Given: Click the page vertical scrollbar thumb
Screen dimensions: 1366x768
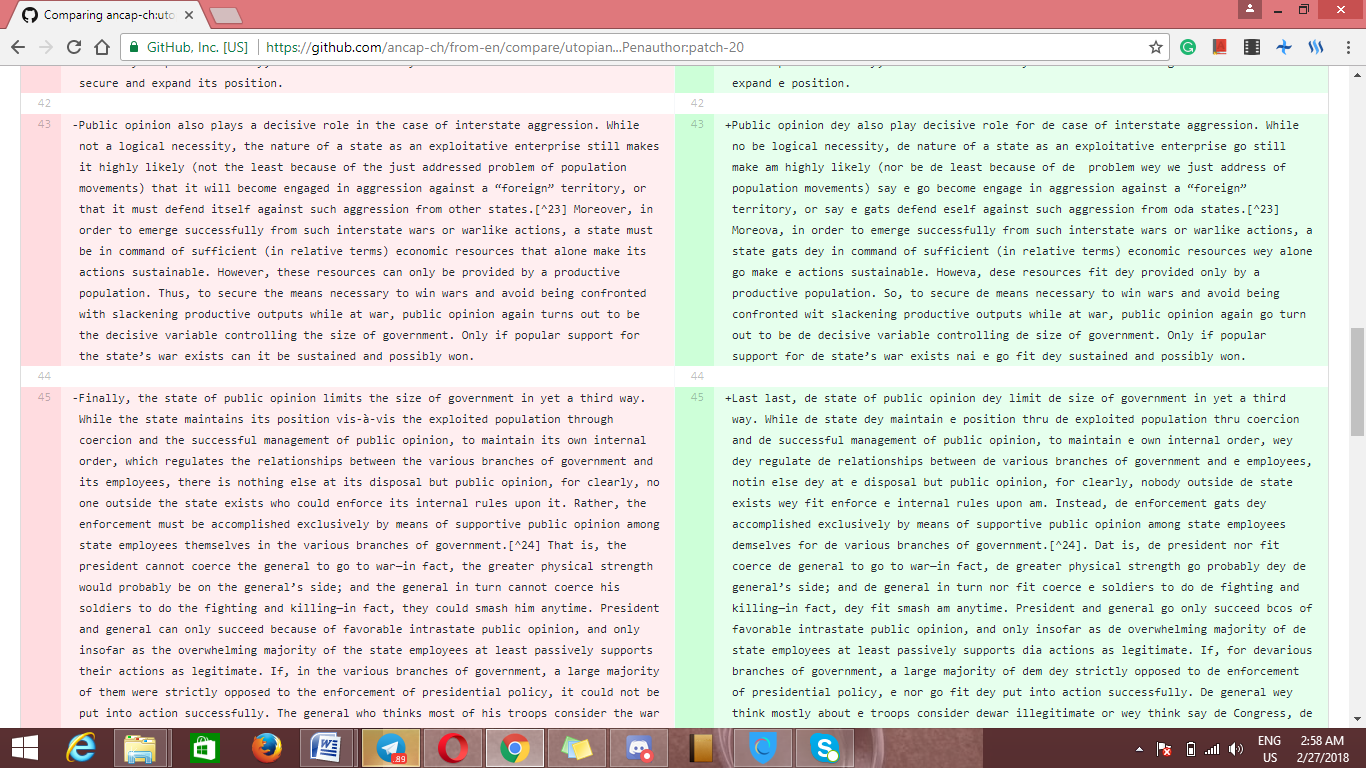Looking at the screenshot, I should click(x=1357, y=381).
